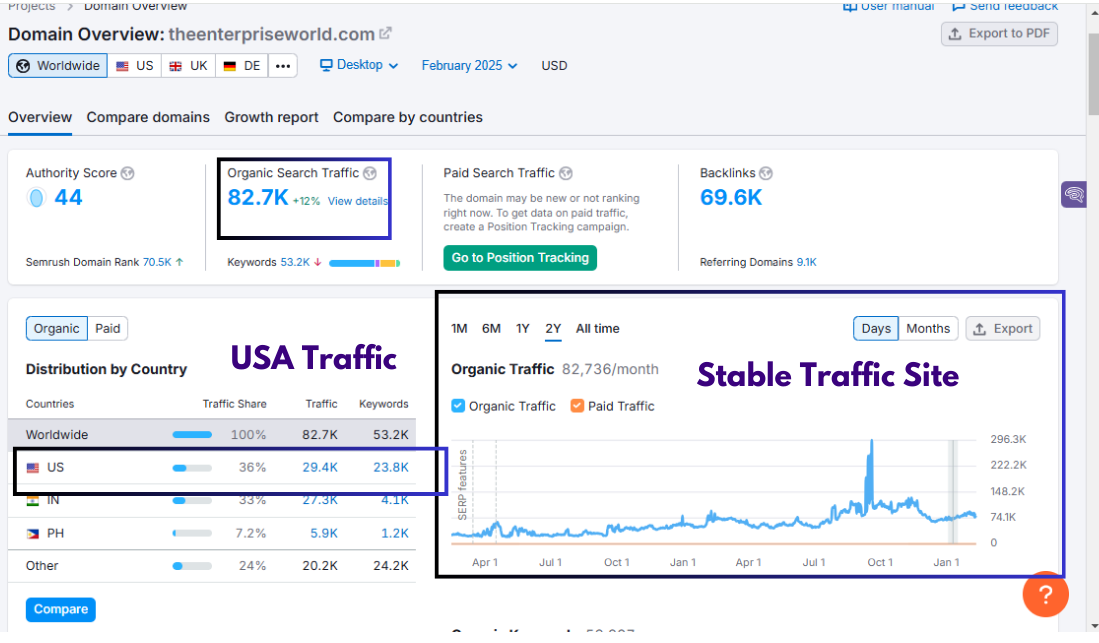This screenshot has height=643, width=1099.
Task: Open the Desktop device dropdown
Action: click(x=359, y=65)
